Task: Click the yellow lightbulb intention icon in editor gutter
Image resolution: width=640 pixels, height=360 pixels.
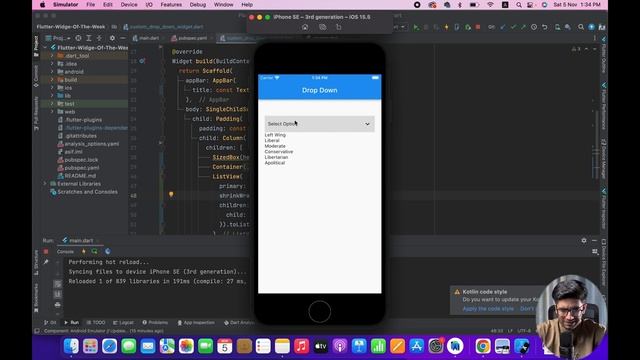Action: 171,195
